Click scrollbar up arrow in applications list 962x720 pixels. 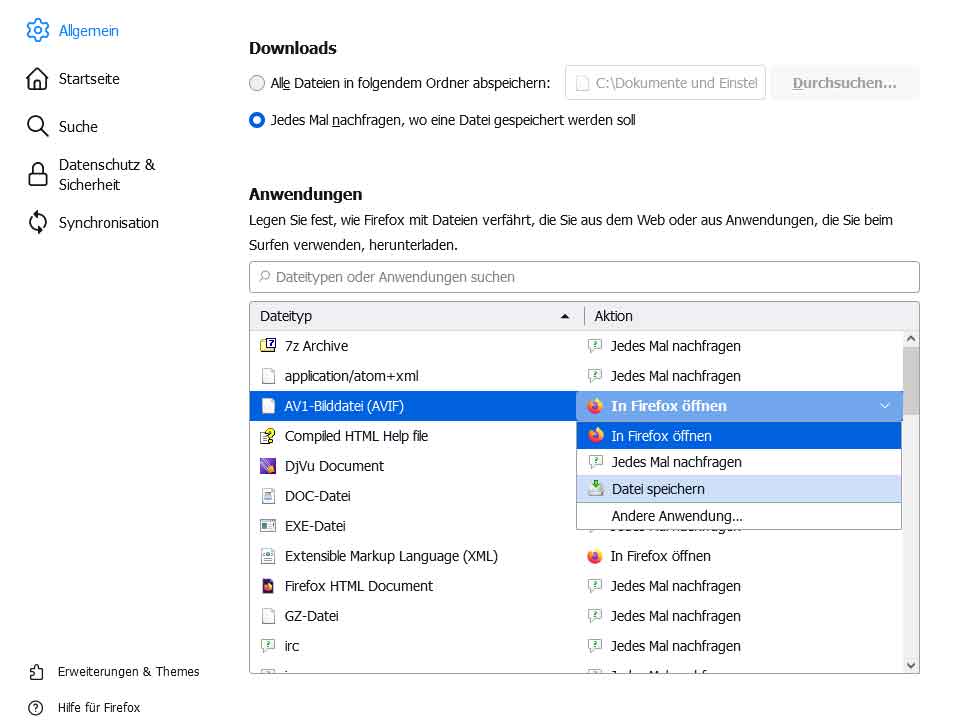[910, 339]
